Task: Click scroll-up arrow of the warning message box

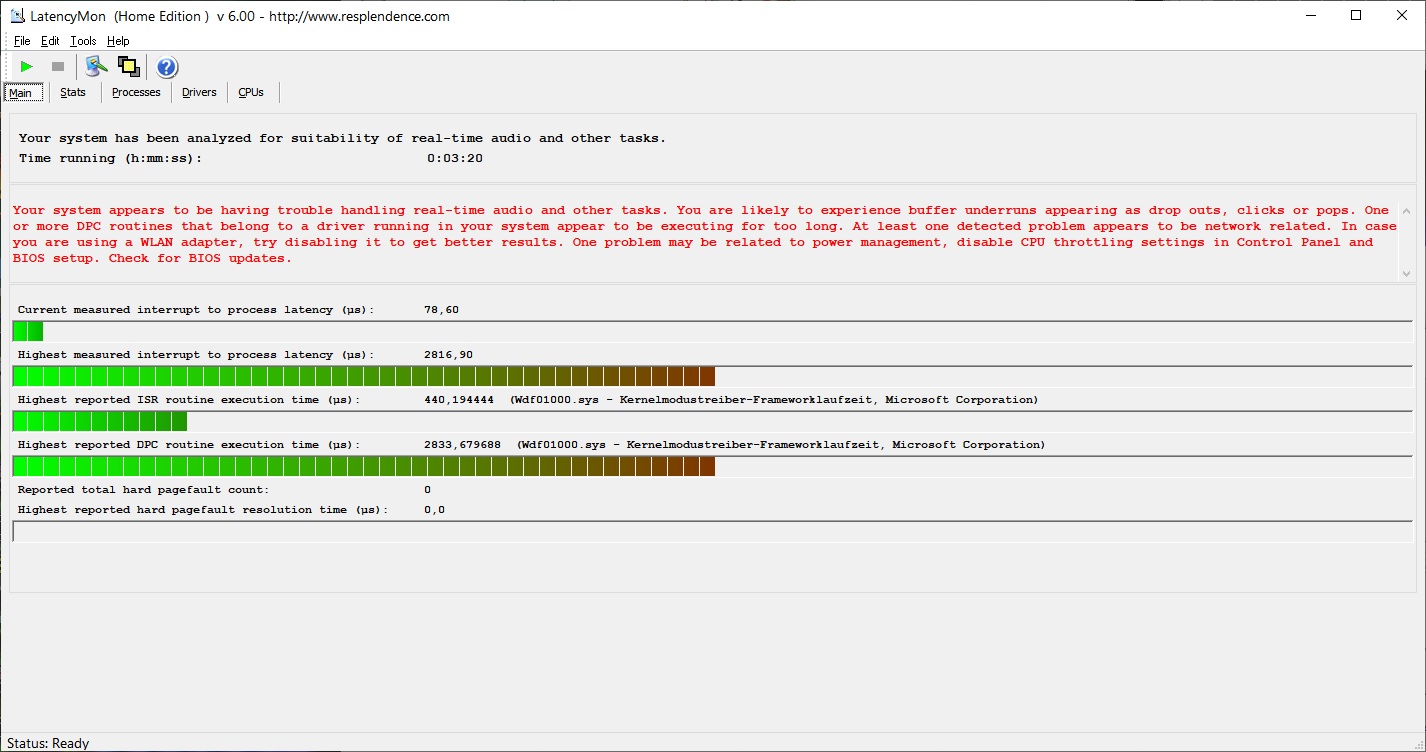Action: (x=1407, y=212)
